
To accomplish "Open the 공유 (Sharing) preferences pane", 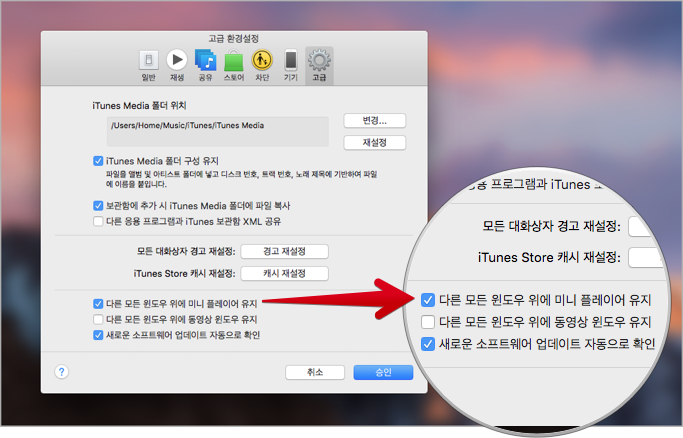I will (x=205, y=65).
